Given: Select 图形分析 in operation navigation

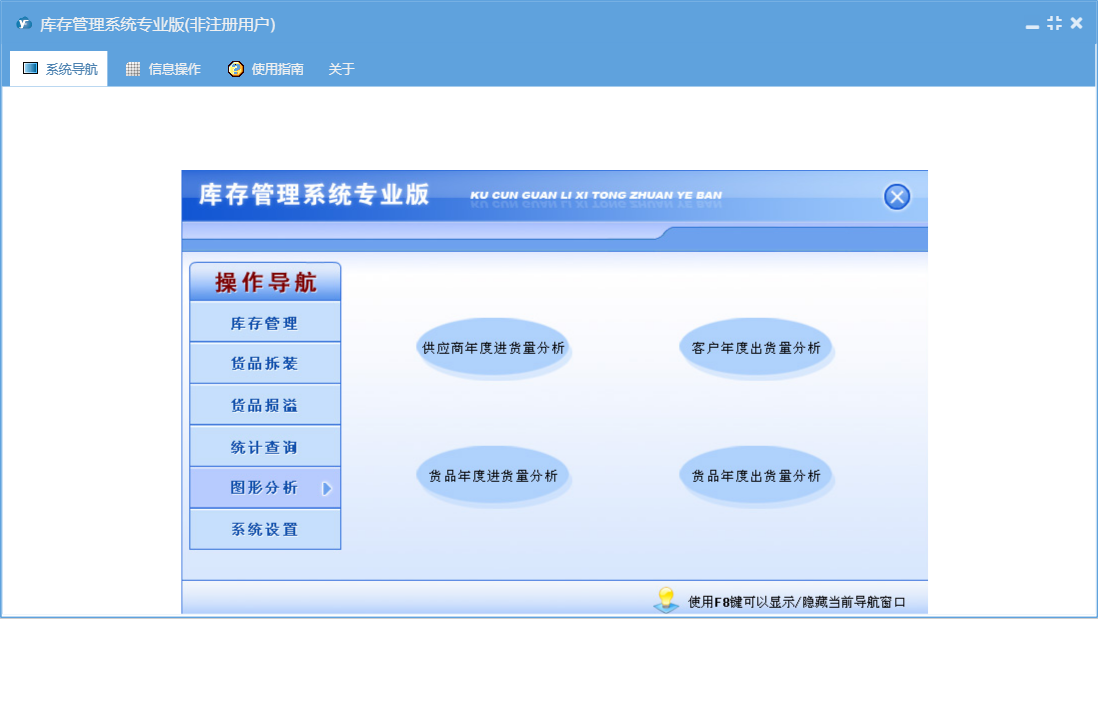Looking at the screenshot, I should [x=265, y=488].
